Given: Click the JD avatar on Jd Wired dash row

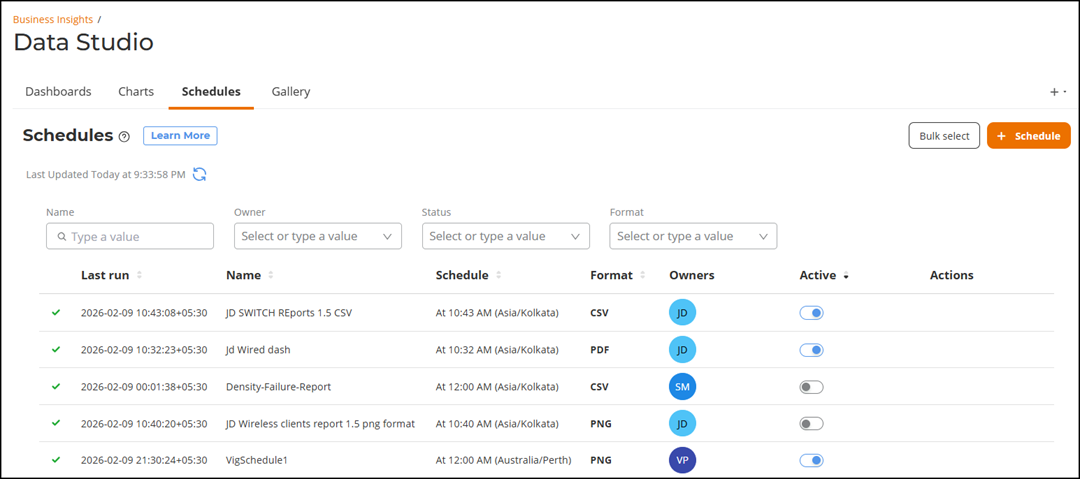Looking at the screenshot, I should pyautogui.click(x=683, y=350).
